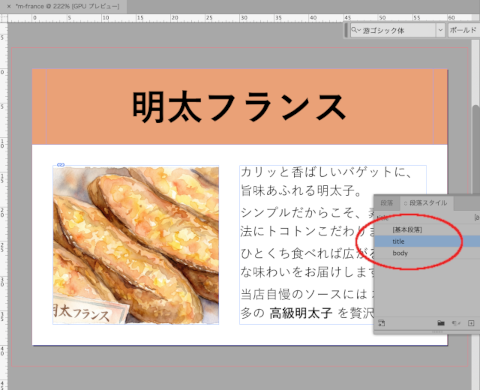Click the body line カリッと香ばしいバゲットに
Screen dimensions: 480x390
point(326,172)
